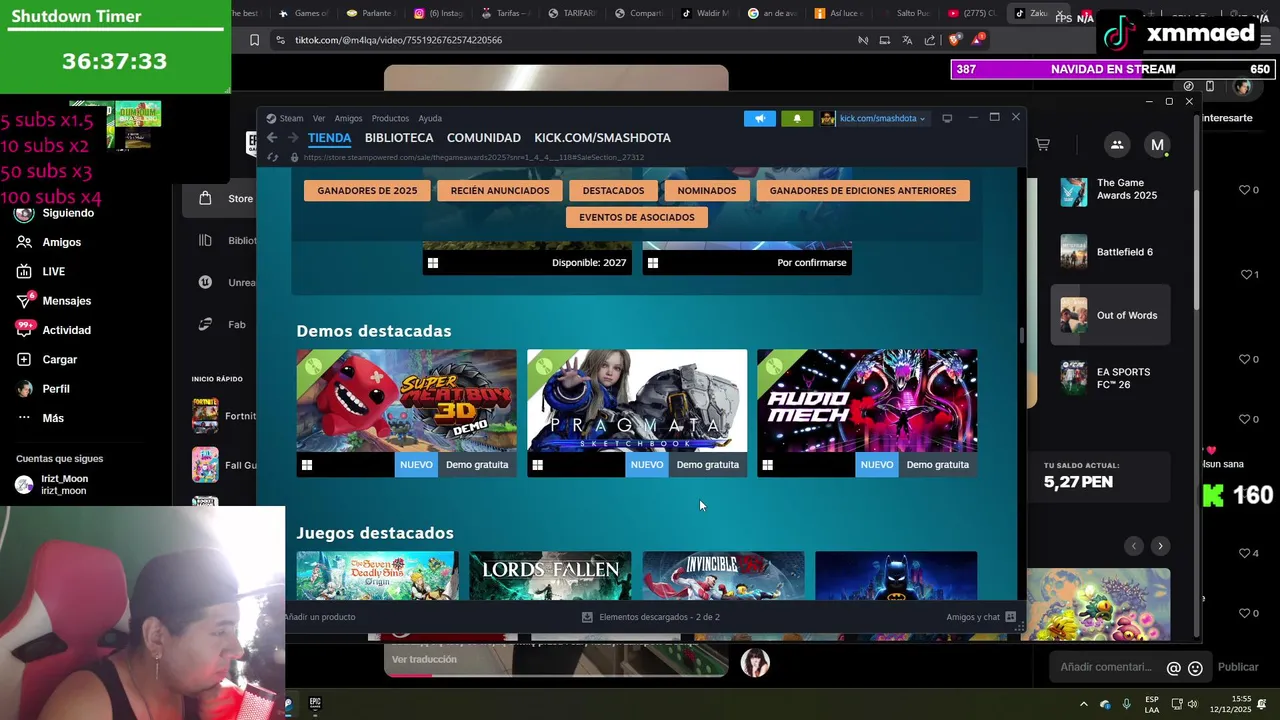Open Invincible VS game tile
This screenshot has height=720, width=1280.
[723, 575]
